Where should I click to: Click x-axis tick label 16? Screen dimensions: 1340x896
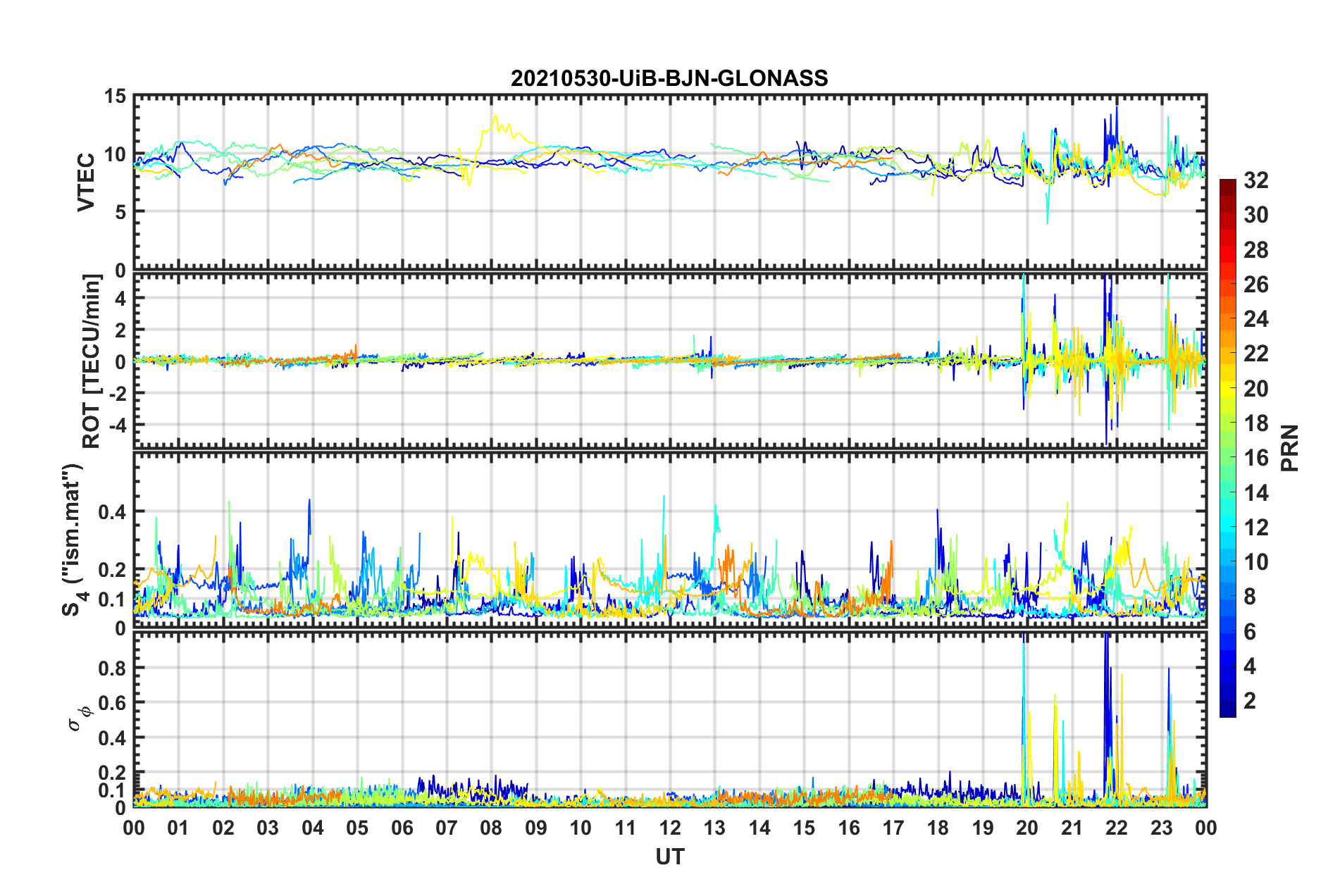(x=849, y=828)
